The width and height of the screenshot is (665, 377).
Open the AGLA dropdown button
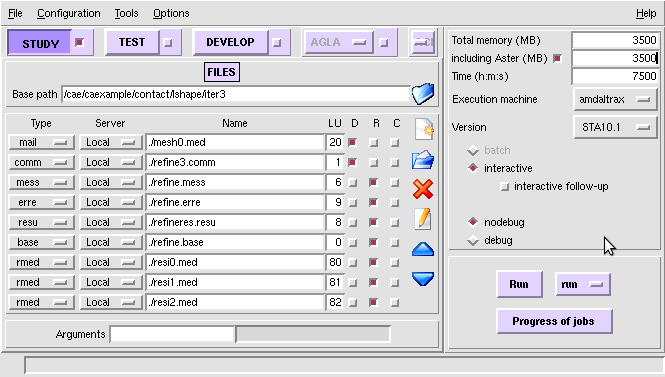[338, 42]
